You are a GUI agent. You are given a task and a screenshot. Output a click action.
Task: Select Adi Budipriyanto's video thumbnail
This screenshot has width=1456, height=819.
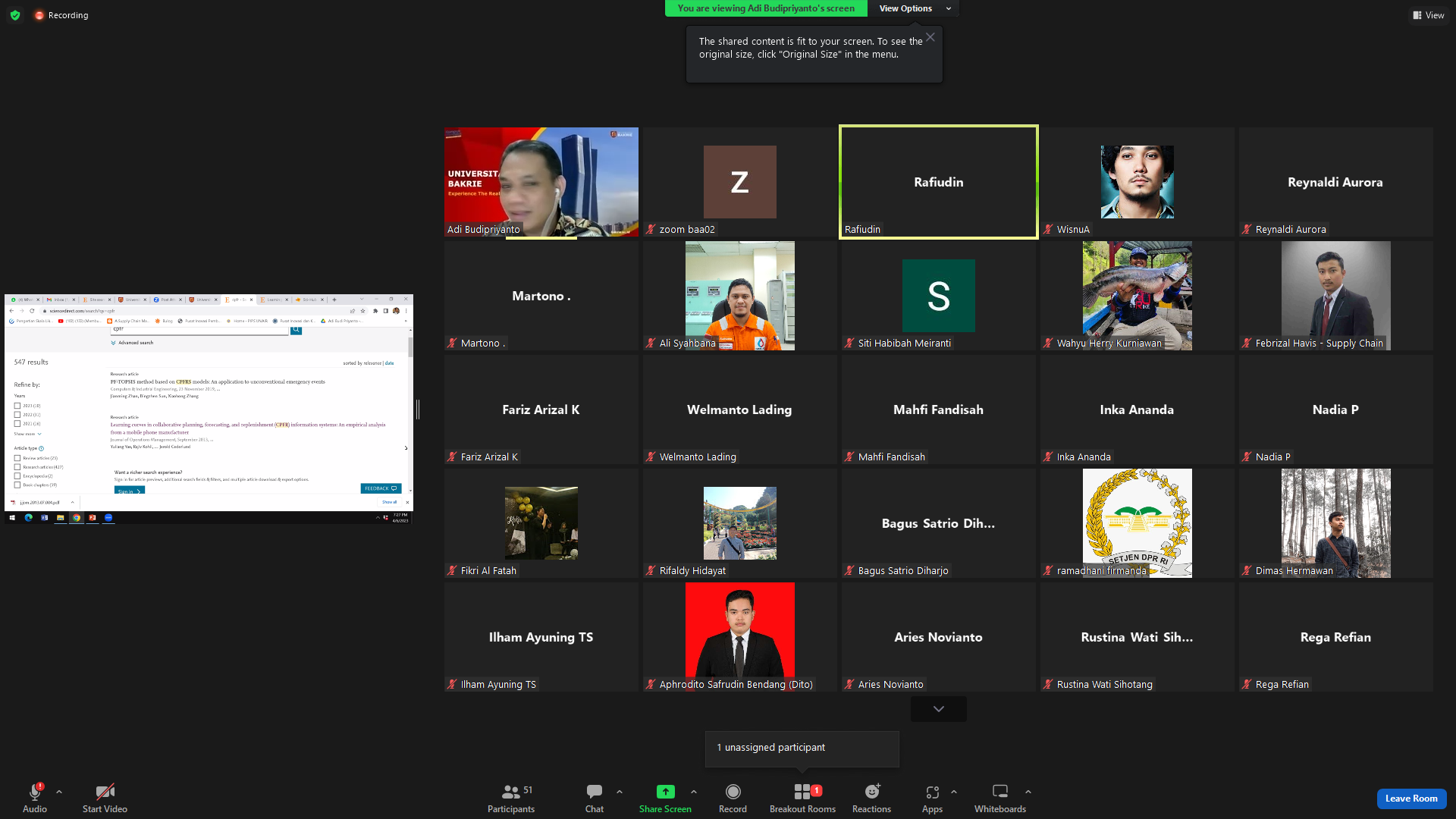(541, 182)
